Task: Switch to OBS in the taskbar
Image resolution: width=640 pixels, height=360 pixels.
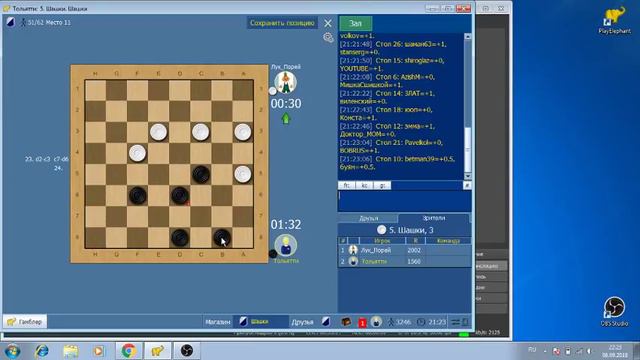Action: (x=187, y=351)
